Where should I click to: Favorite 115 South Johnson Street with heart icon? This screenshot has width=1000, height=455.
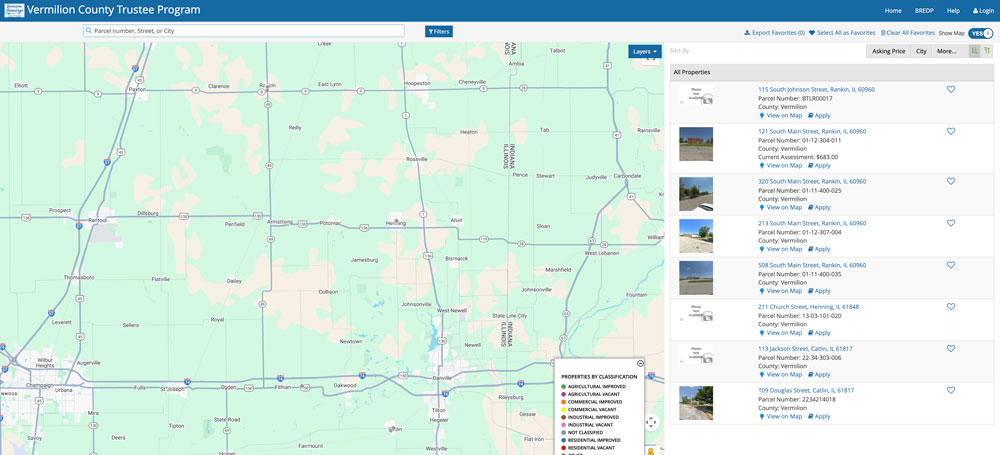951,89
